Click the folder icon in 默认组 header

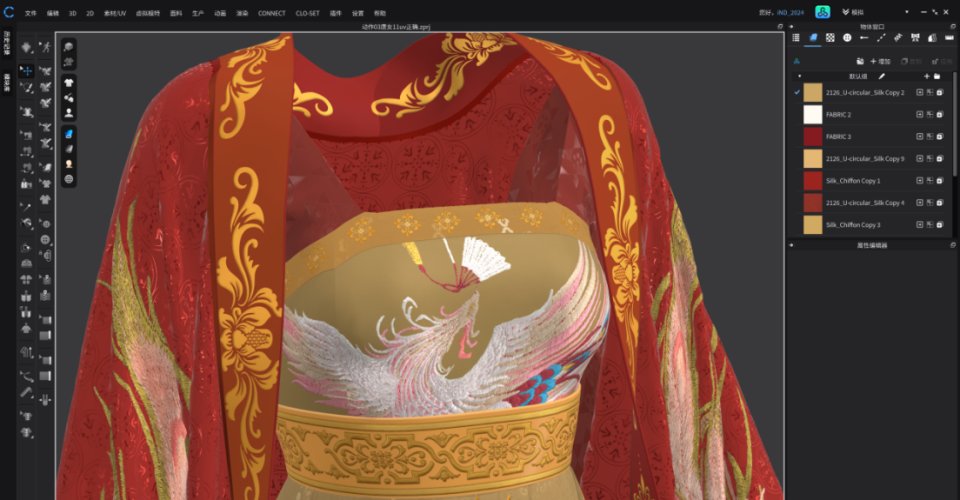point(937,76)
